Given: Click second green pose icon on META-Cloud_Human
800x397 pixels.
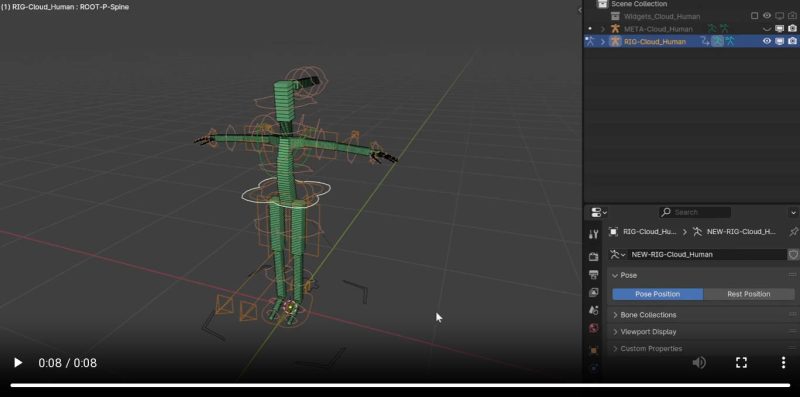Looking at the screenshot, I should pos(724,29).
